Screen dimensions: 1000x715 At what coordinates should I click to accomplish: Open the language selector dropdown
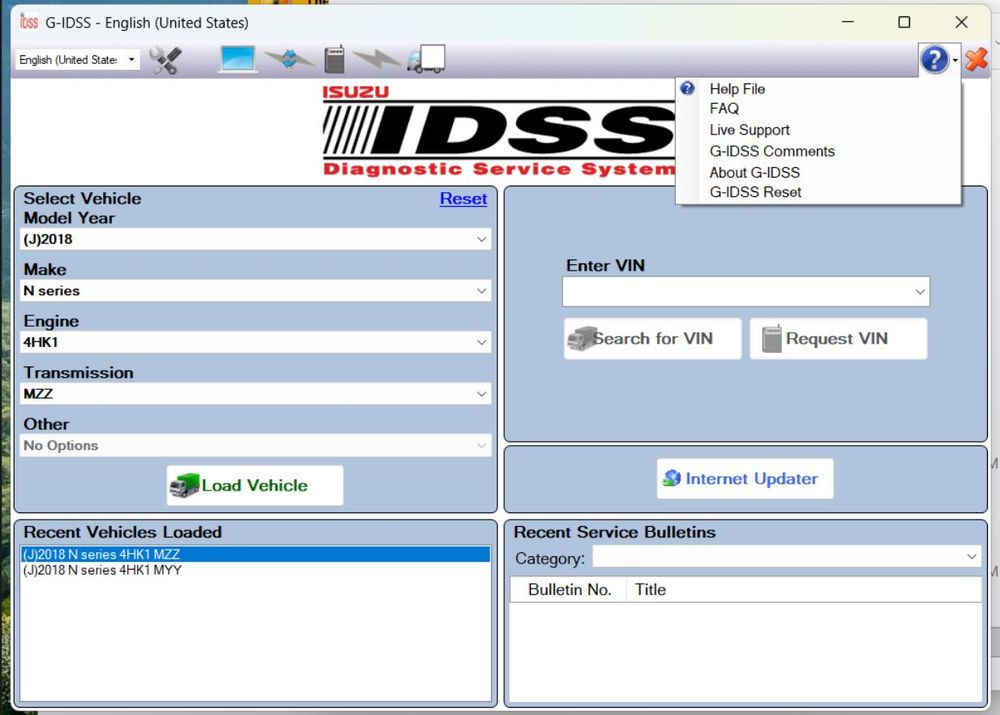point(131,60)
